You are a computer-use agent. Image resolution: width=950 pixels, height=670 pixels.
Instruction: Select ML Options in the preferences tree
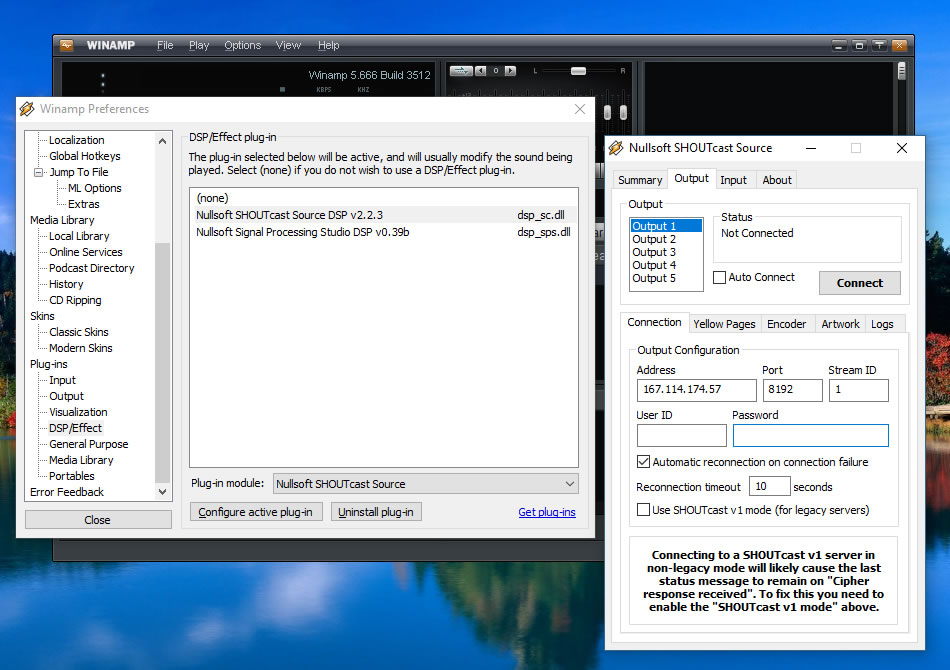coord(95,188)
